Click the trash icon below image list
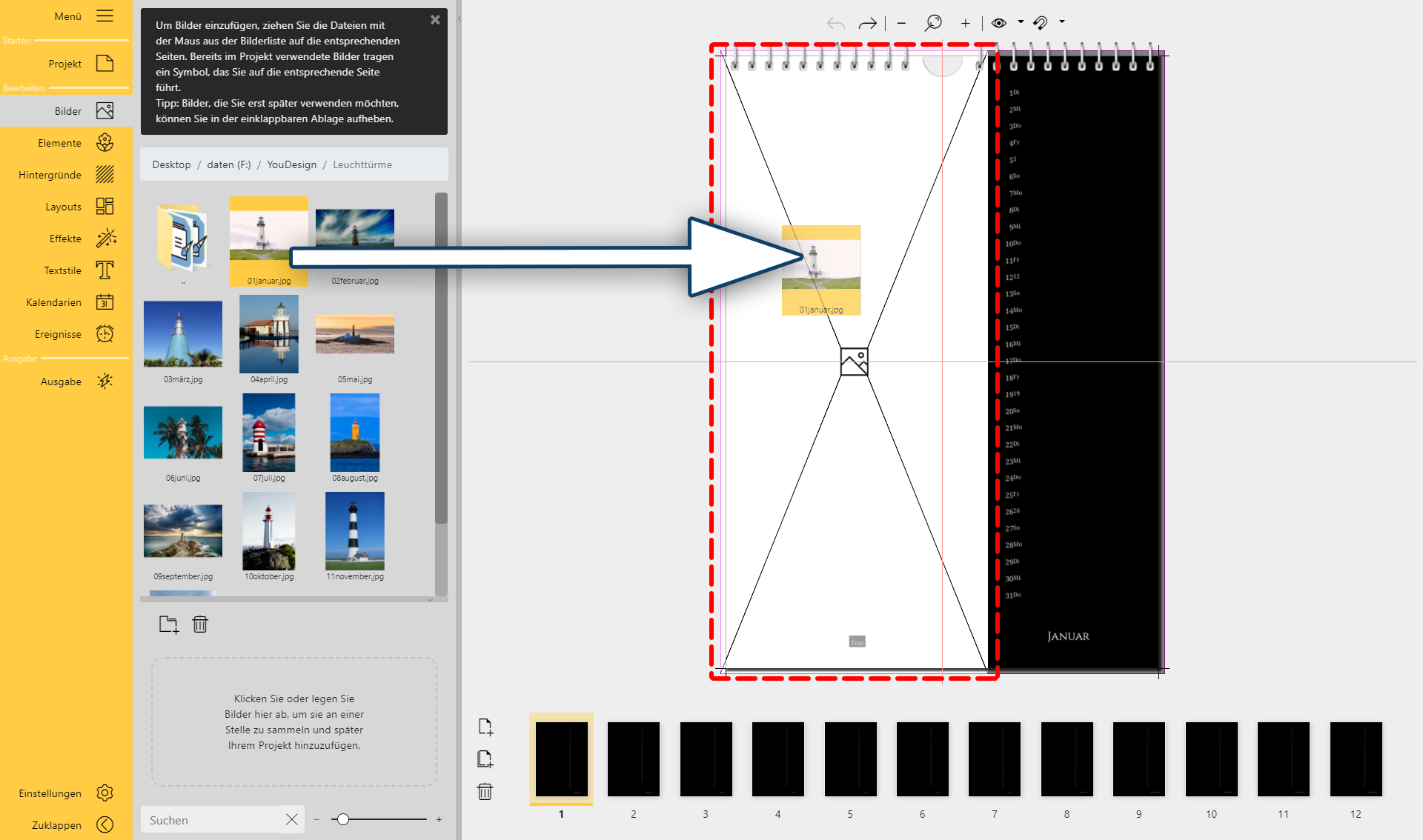1423x840 pixels. [x=200, y=624]
